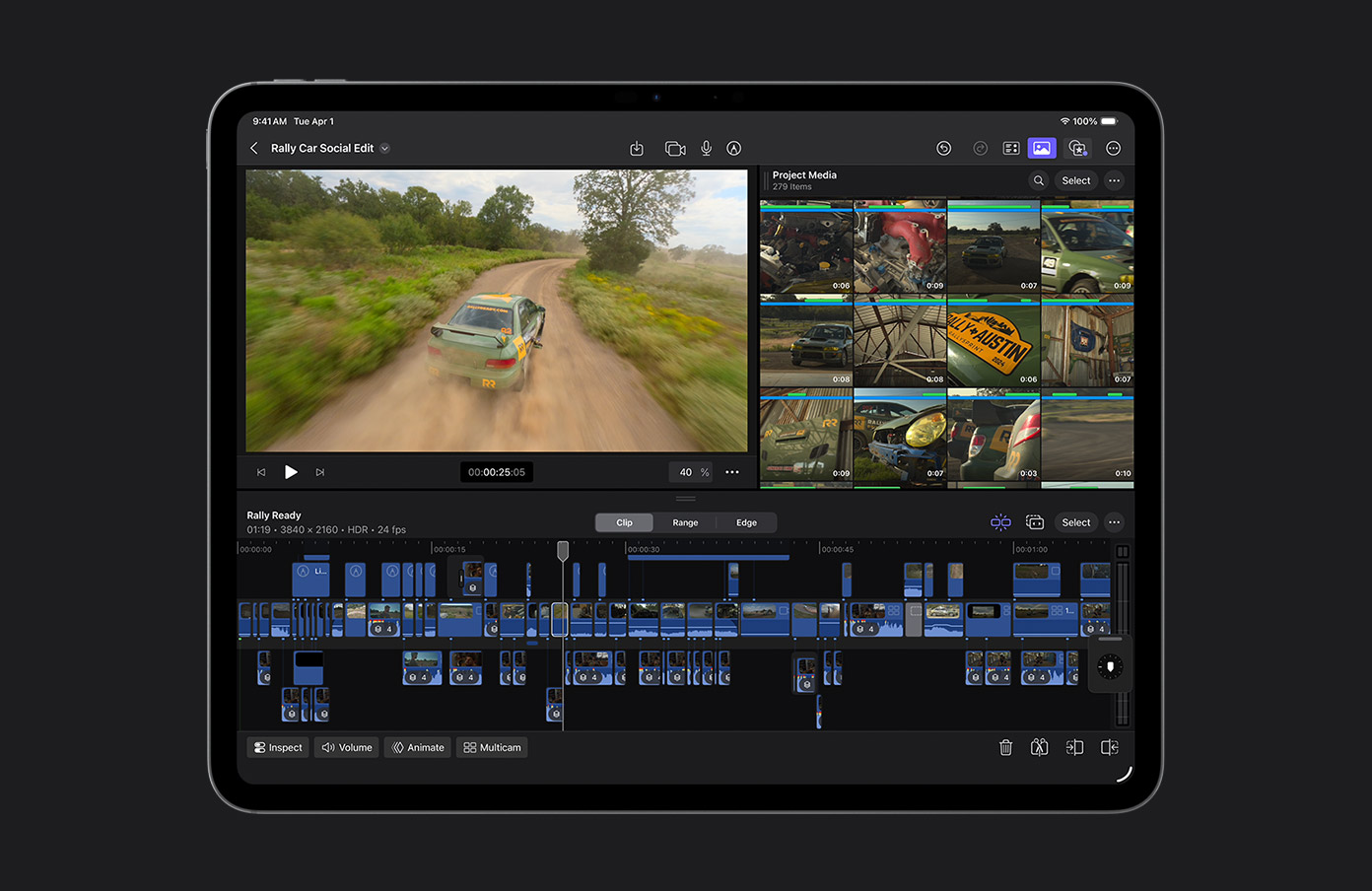Viewport: 1372px width, 891px height.
Task: Toggle timeline snapping icon
Action: coord(1000,522)
